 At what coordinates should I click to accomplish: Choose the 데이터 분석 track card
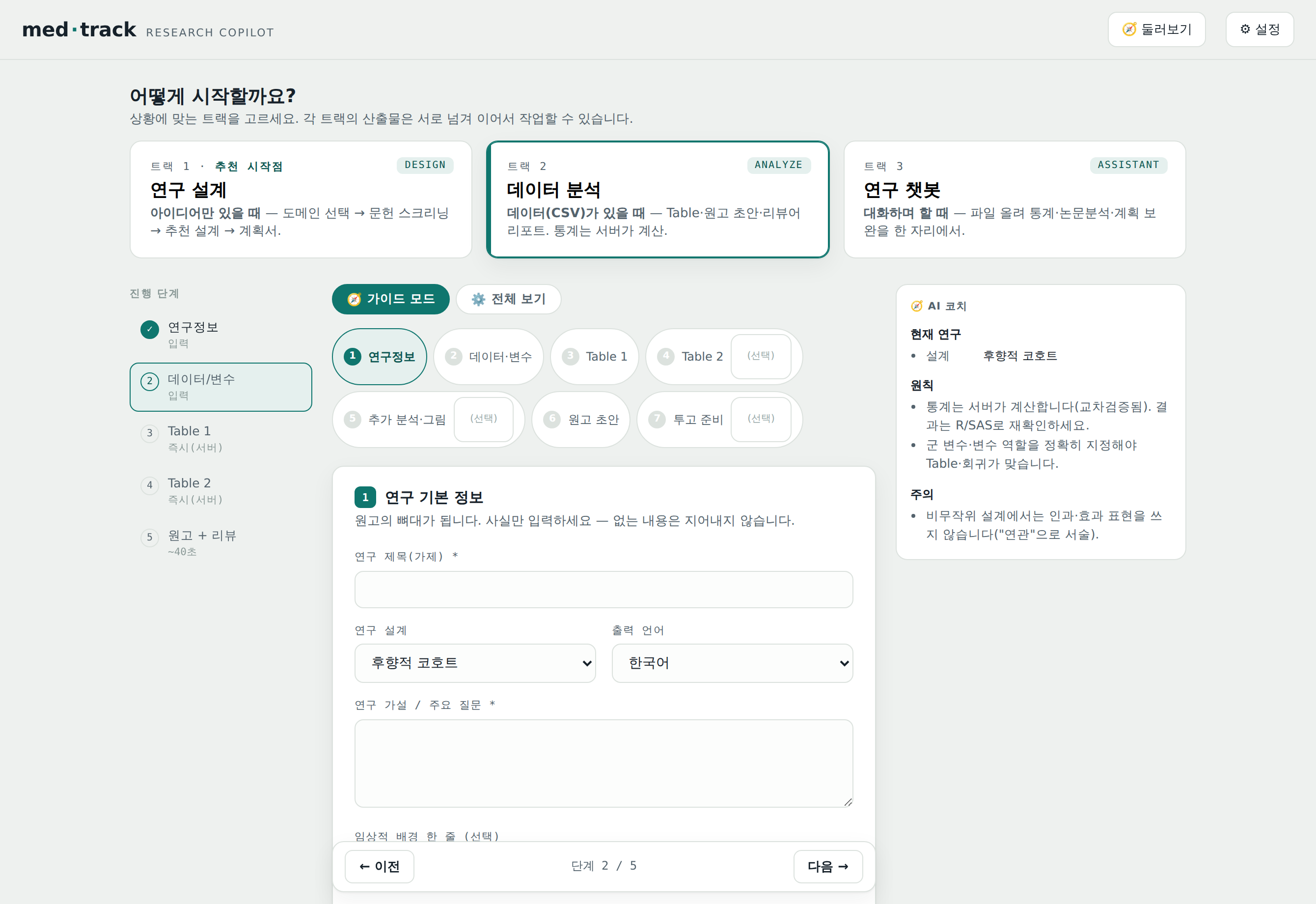pos(658,199)
